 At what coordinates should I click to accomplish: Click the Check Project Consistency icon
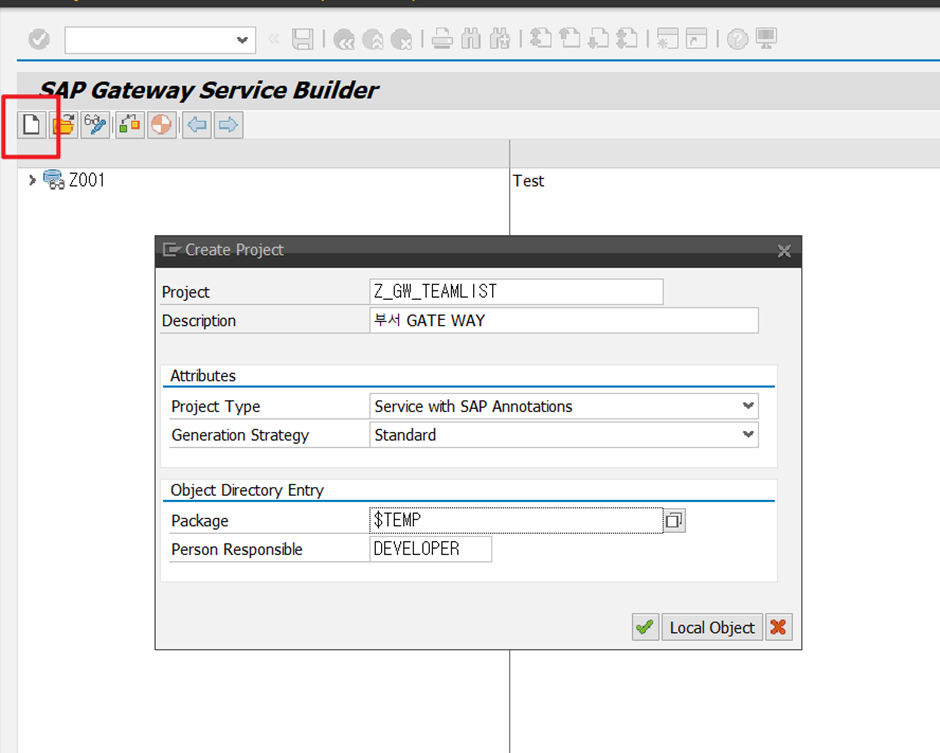(x=129, y=125)
